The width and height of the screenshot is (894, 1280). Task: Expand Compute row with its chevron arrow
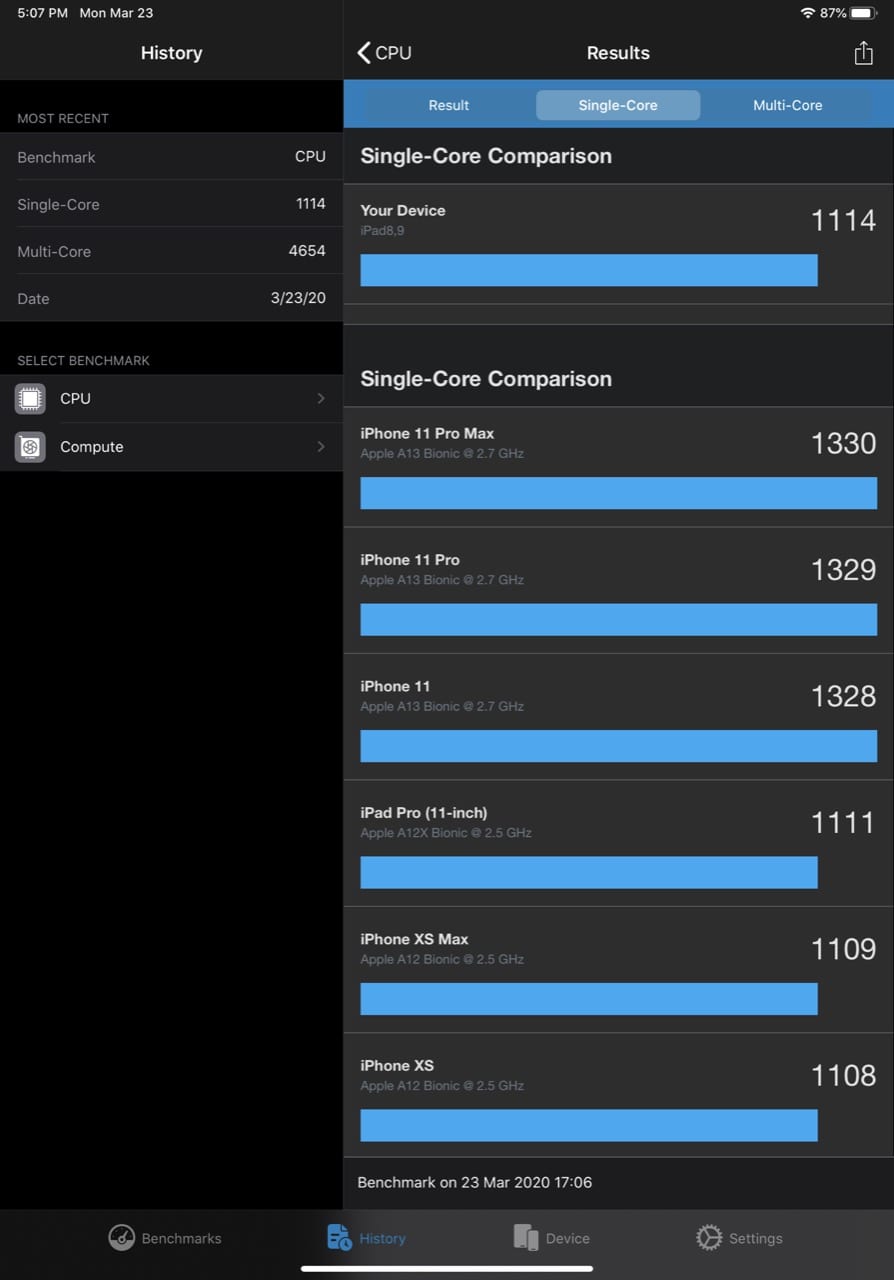321,447
